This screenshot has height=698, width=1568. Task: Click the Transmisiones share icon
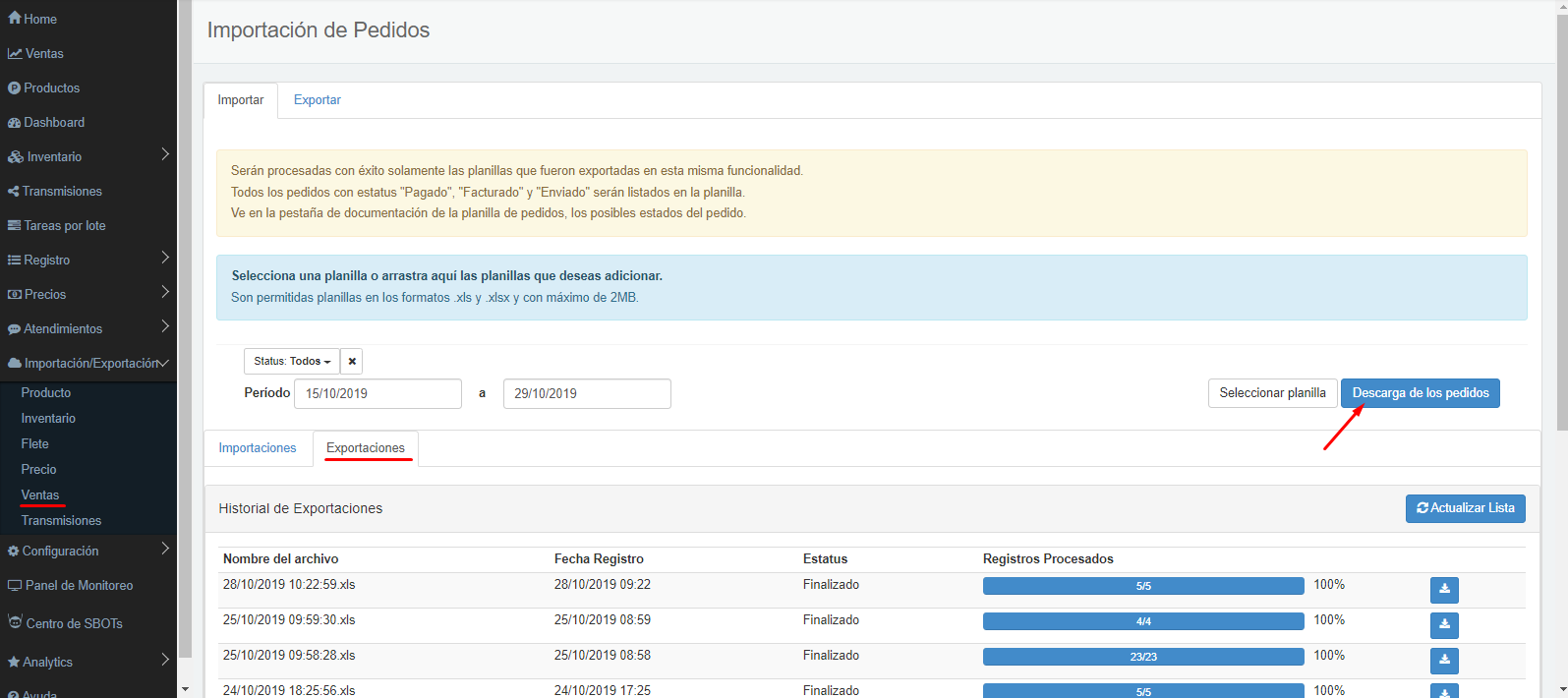(14, 192)
